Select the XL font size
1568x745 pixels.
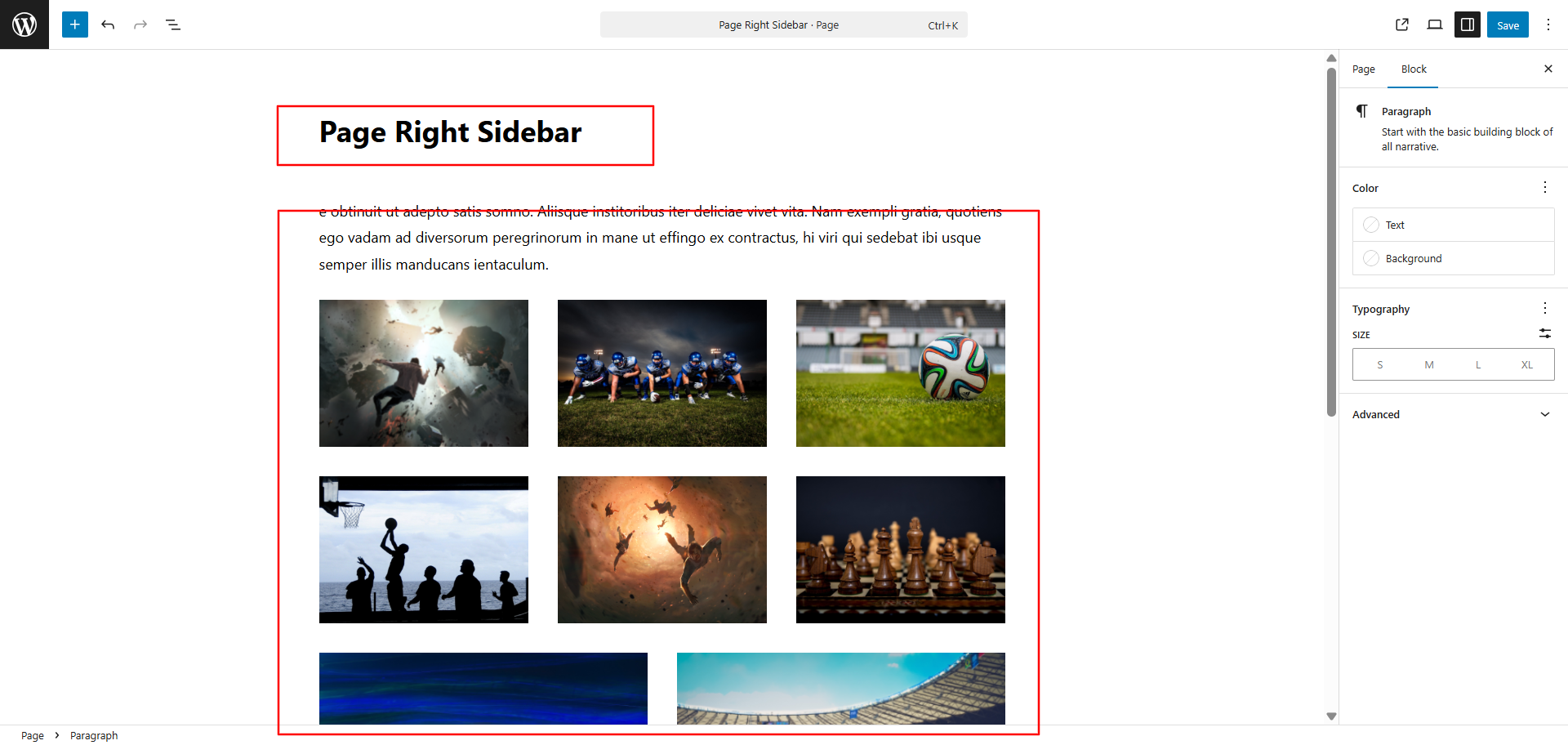point(1527,364)
